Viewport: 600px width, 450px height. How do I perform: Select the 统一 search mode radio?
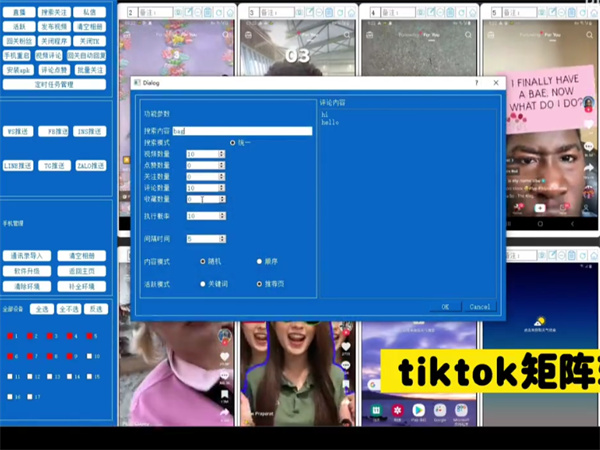[233, 143]
